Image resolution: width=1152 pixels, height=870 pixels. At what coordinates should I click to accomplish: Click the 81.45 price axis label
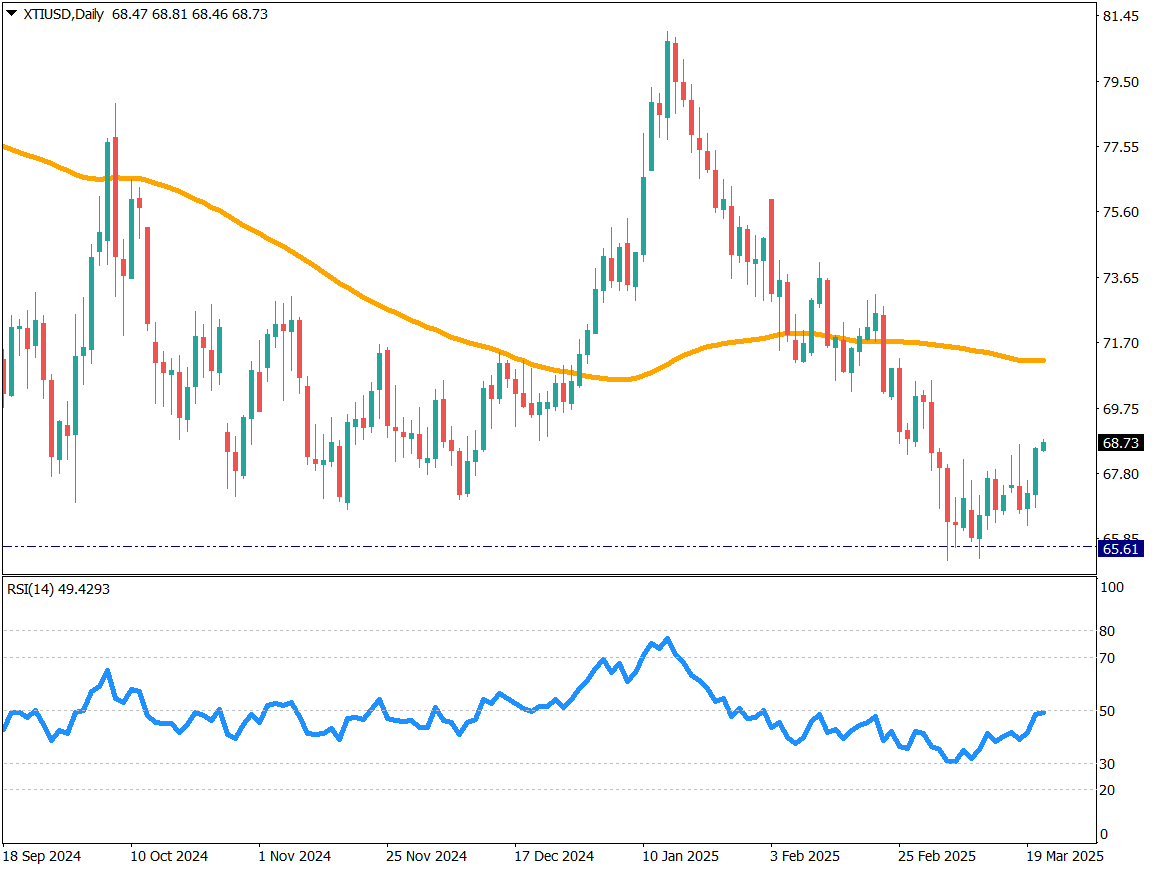(1120, 16)
